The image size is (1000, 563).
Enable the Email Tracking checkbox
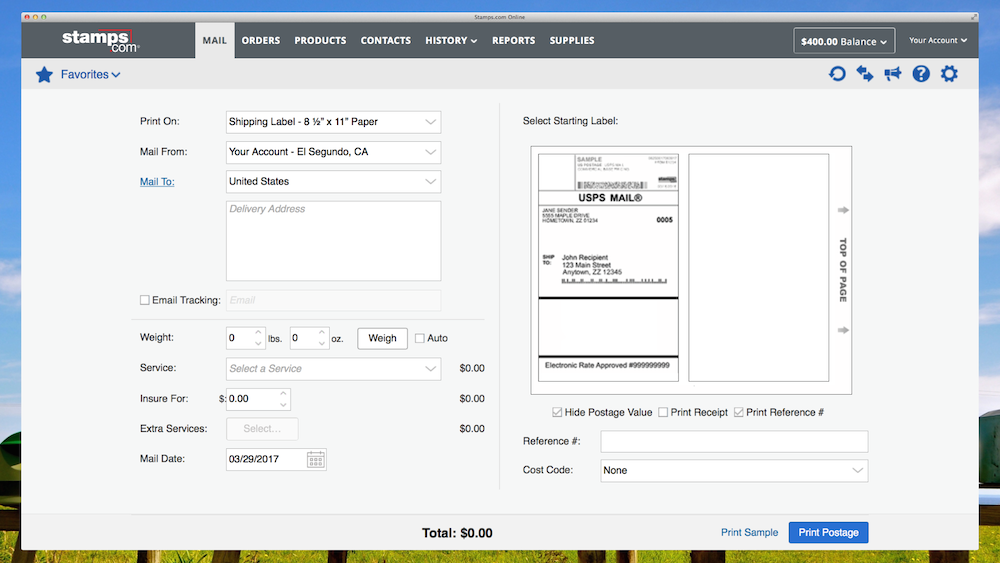145,300
